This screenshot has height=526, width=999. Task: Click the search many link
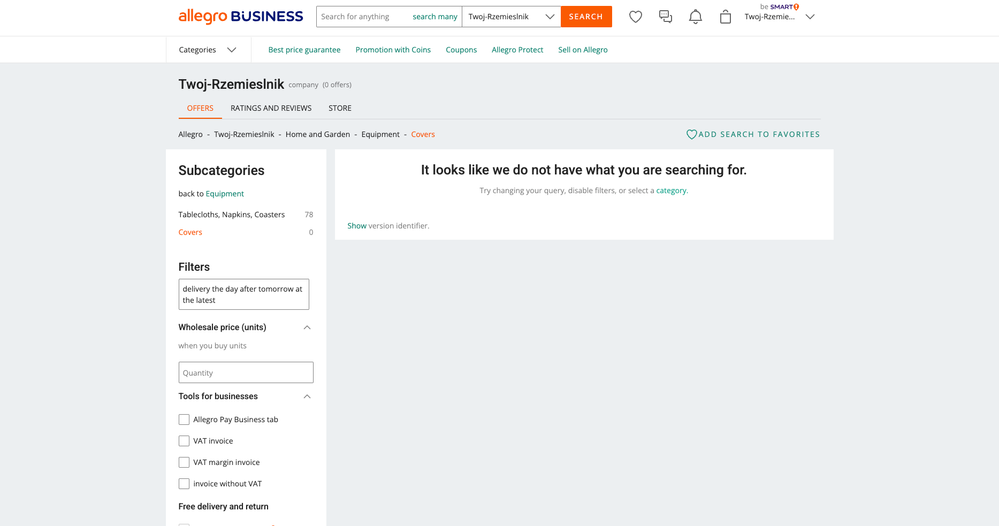pyautogui.click(x=435, y=17)
